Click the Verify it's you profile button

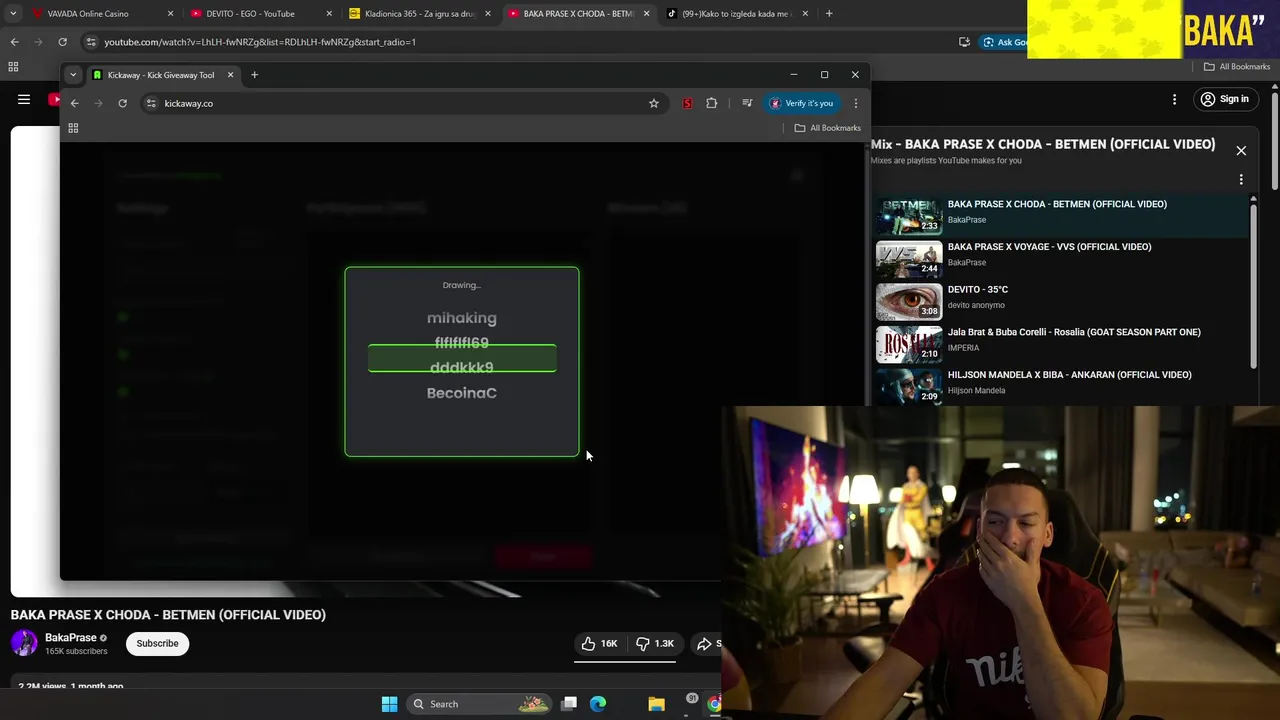800,103
